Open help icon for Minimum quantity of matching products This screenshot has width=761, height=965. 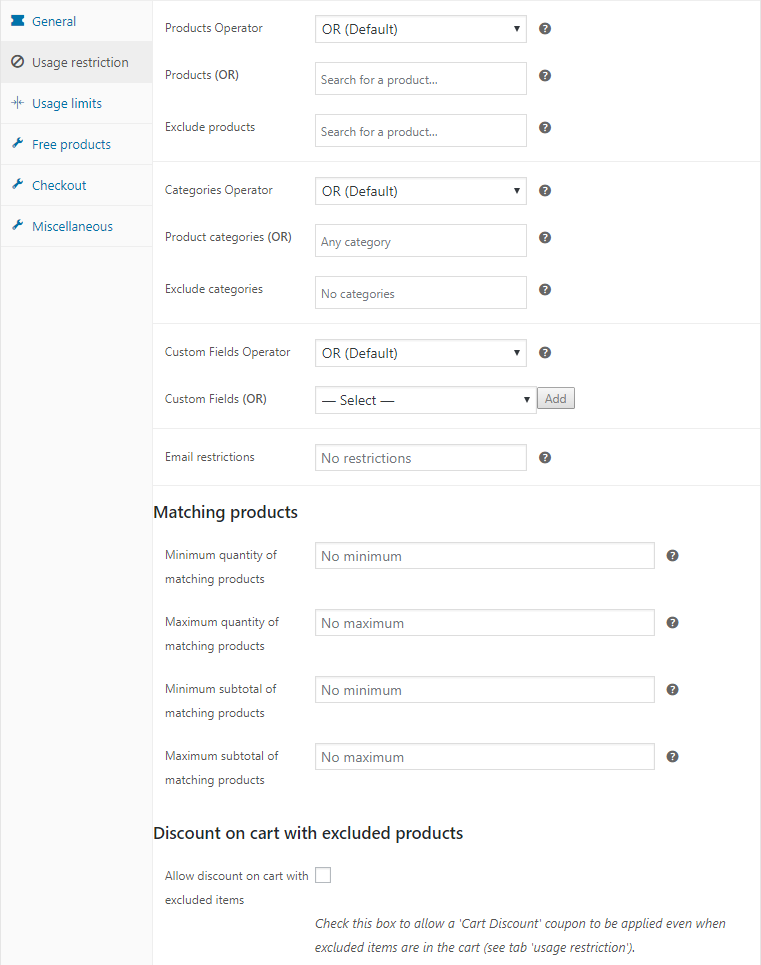672,555
